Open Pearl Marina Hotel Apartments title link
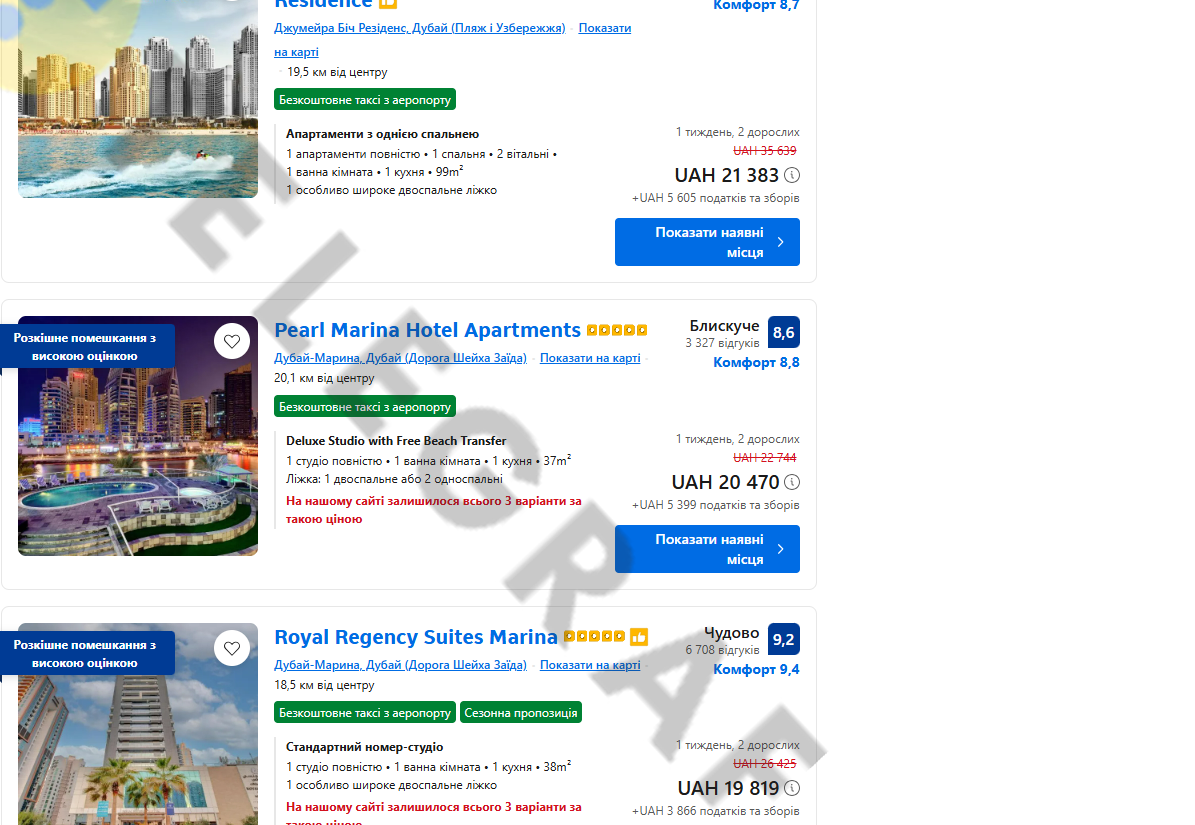The height and width of the screenshot is (825, 1195). (x=428, y=331)
